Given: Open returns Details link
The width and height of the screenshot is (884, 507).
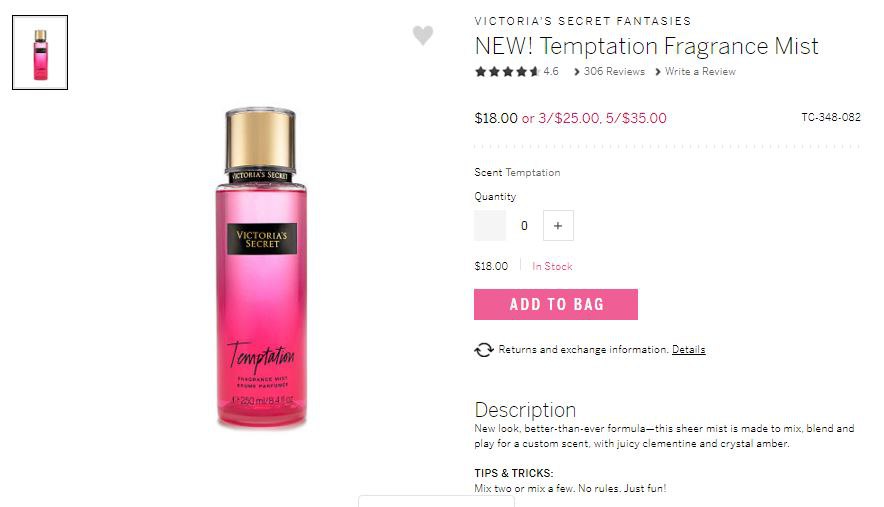Looking at the screenshot, I should [x=688, y=350].
